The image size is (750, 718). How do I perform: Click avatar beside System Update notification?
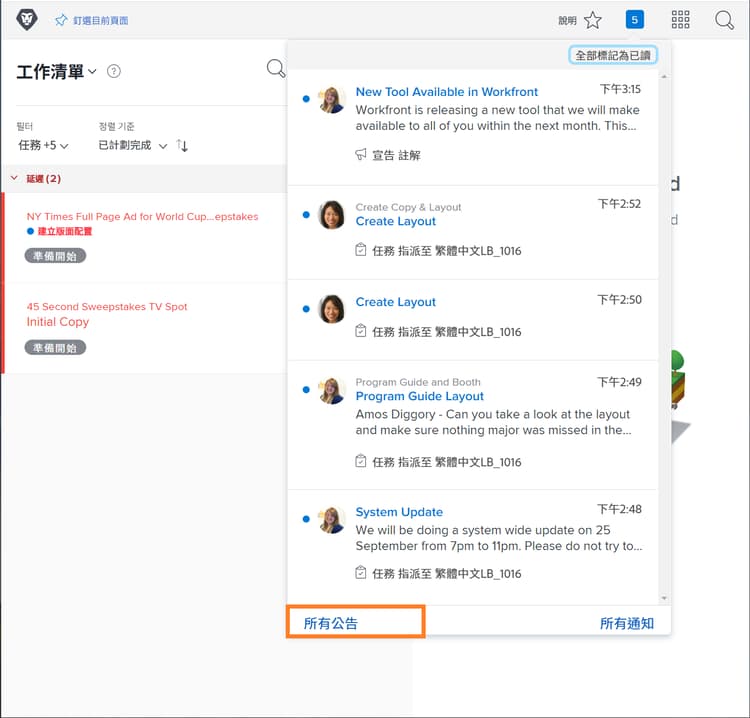pos(331,519)
